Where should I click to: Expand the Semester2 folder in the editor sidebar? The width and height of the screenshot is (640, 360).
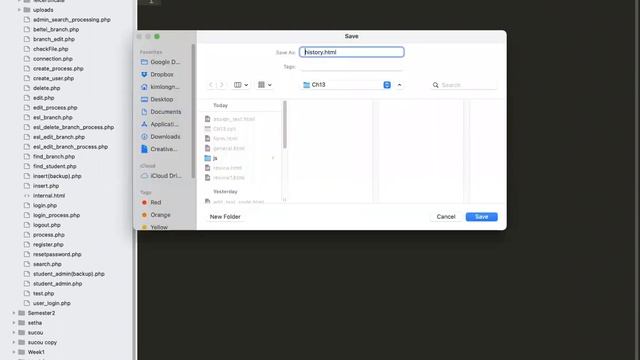(14, 313)
